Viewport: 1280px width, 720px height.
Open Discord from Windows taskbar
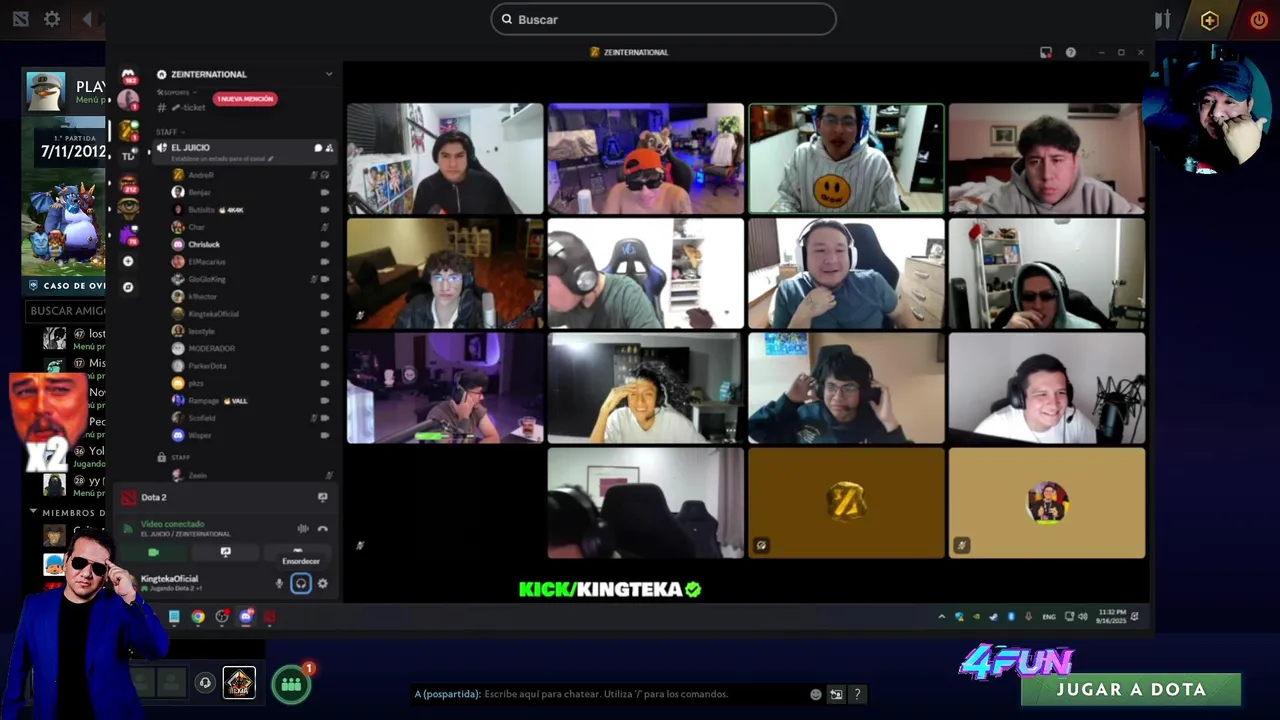[x=246, y=617]
